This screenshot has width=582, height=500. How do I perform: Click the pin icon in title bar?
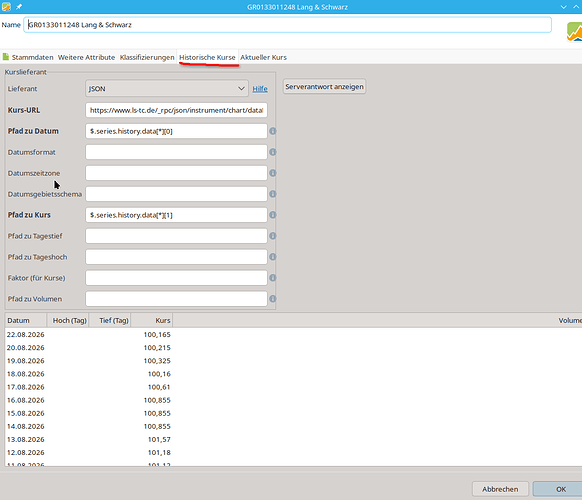tap(19, 7)
